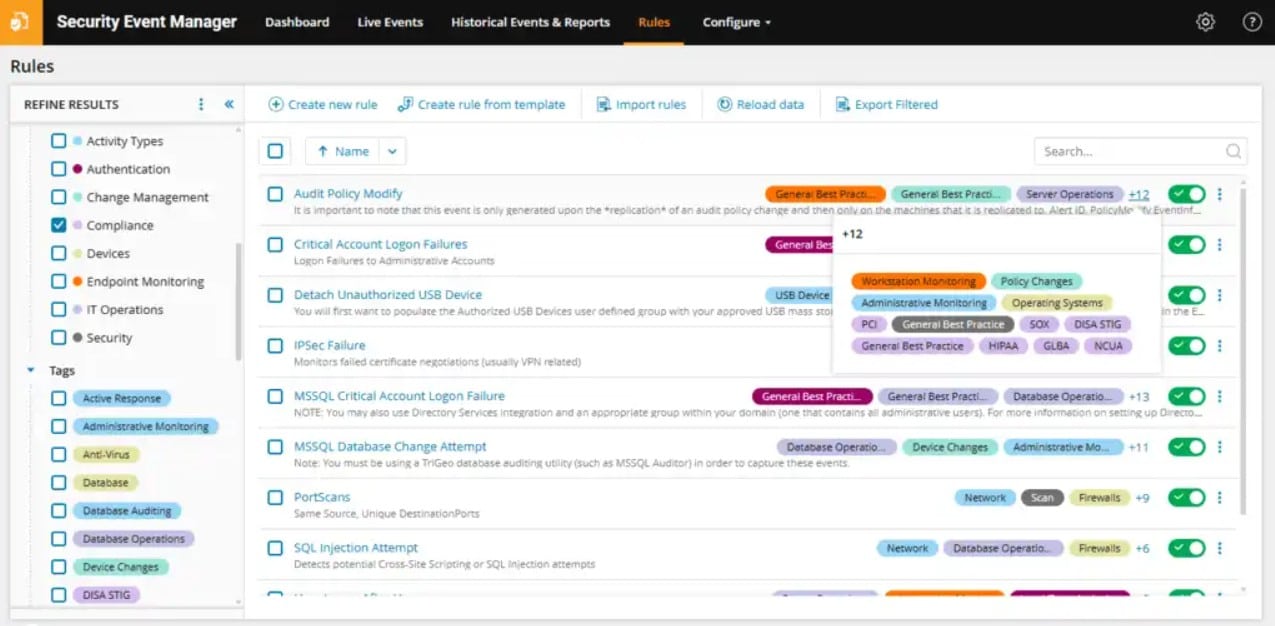The width and height of the screenshot is (1275, 626).
Task: Open actions menu for MSSQL Critical Account Logon Failure
Action: [1220, 396]
